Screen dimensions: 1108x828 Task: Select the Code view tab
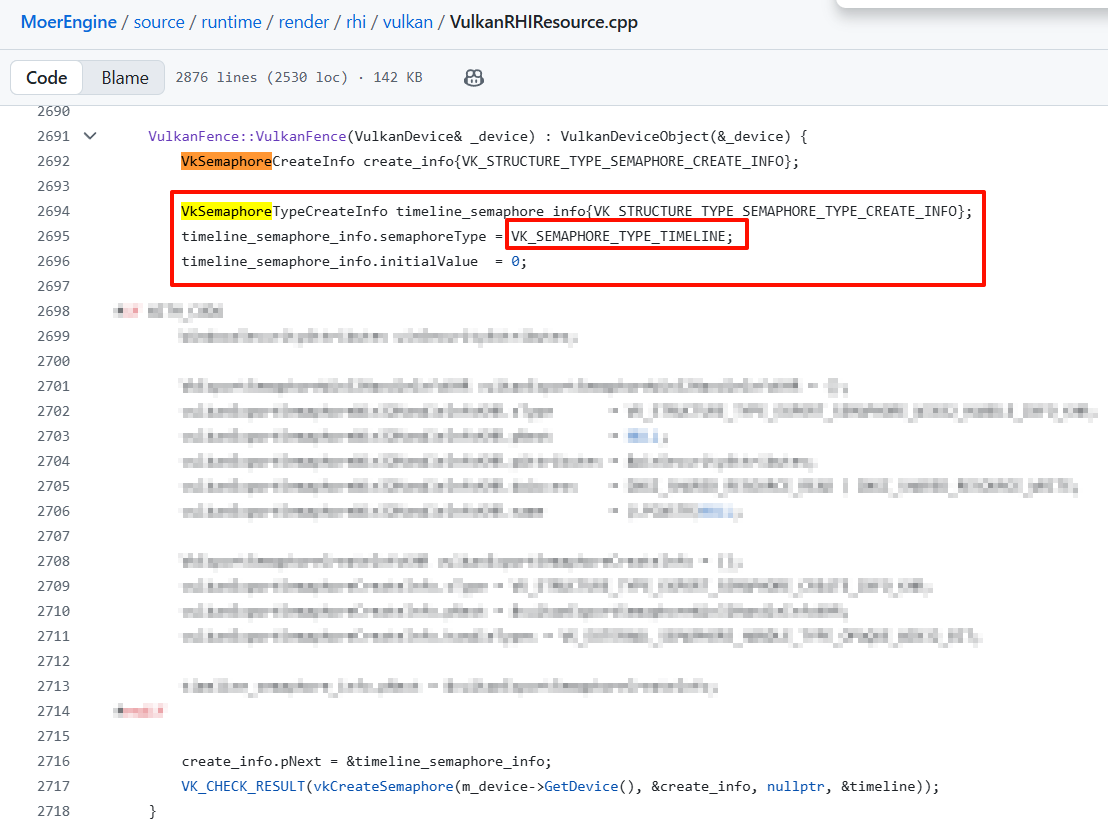click(47, 78)
